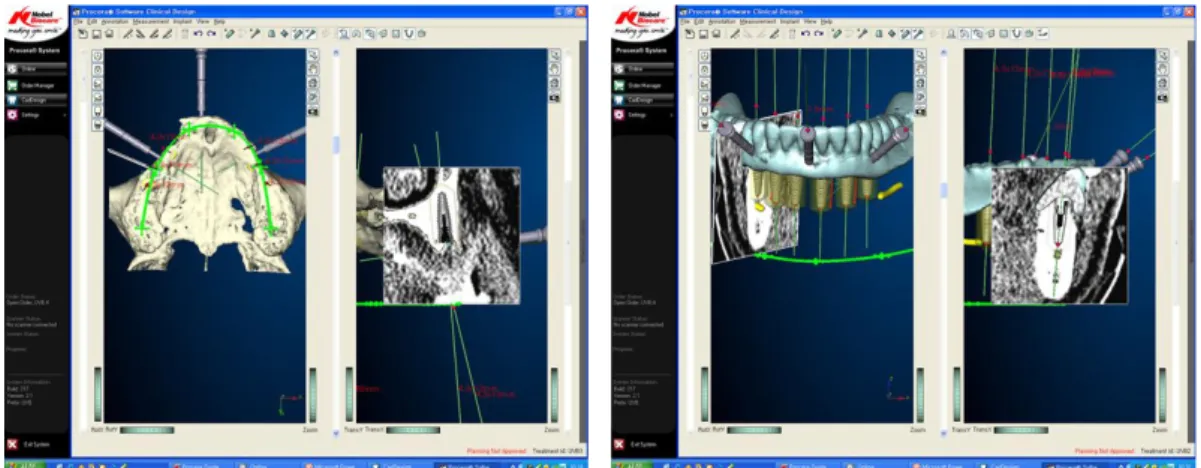This screenshot has width=1201, height=468.
Task: Select hand pan tool beside bone 3D view
Action: (x=313, y=69)
